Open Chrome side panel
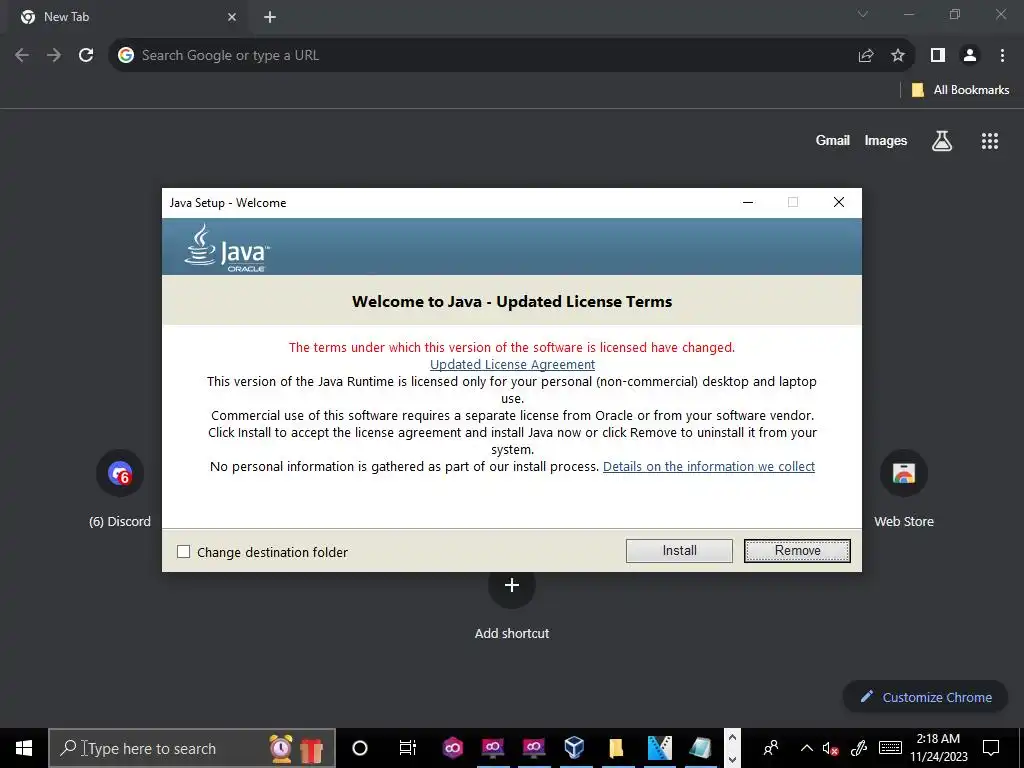Image resolution: width=1024 pixels, height=768 pixels. tap(938, 56)
